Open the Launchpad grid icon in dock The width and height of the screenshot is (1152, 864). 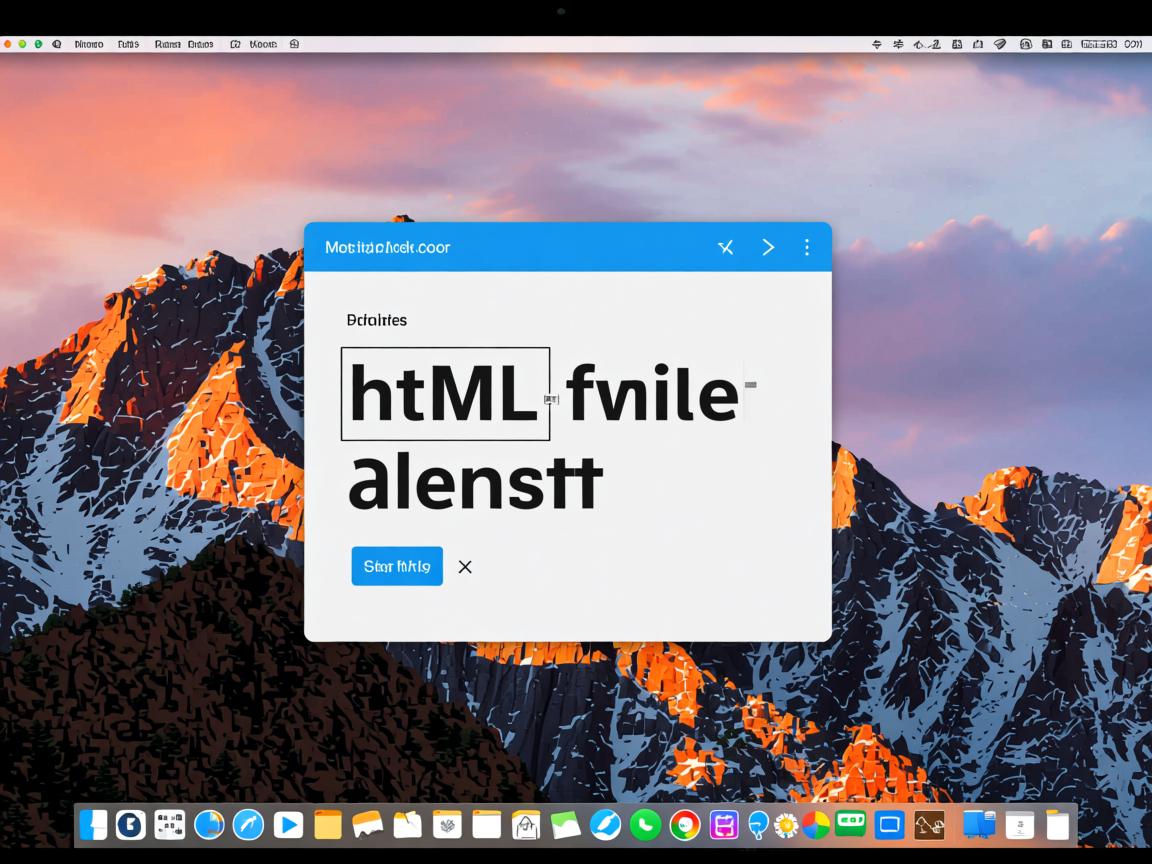[x=170, y=824]
